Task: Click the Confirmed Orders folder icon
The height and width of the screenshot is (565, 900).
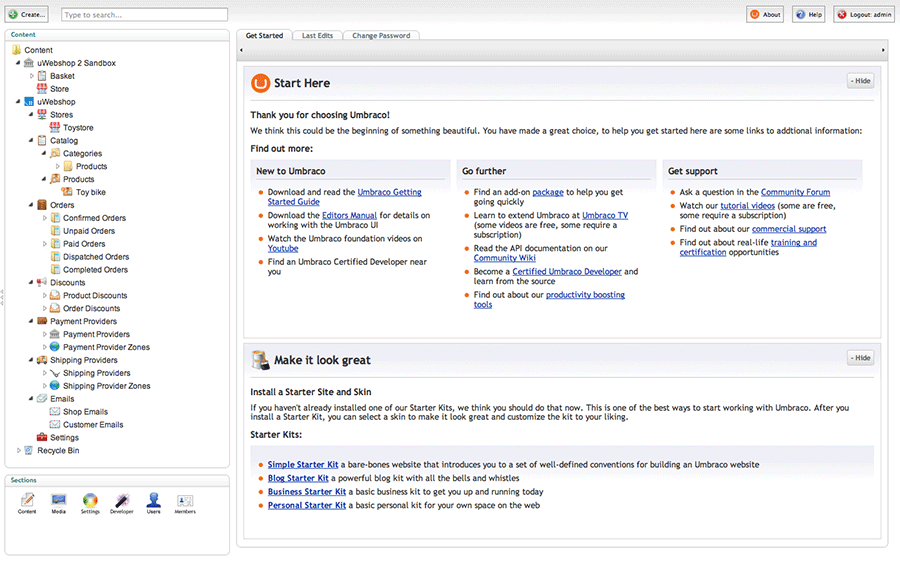Action: coord(55,218)
